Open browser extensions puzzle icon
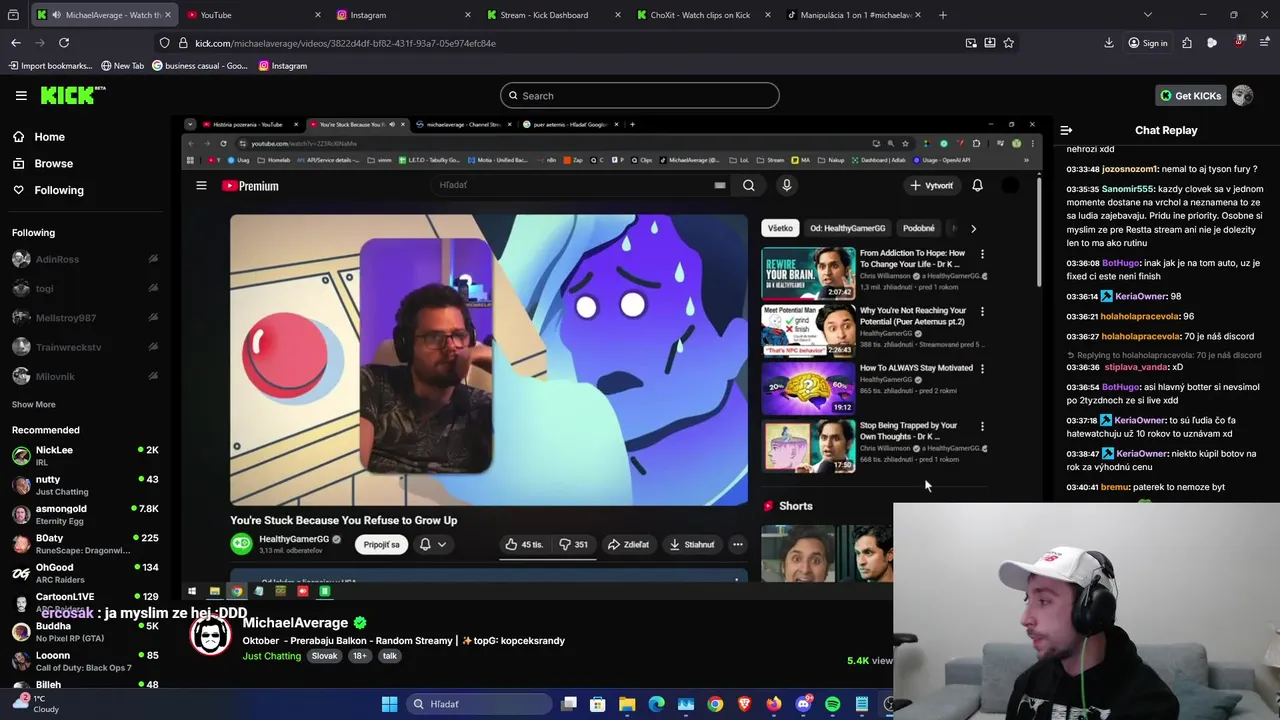Screen dimensions: 1280x720 click(x=1187, y=43)
